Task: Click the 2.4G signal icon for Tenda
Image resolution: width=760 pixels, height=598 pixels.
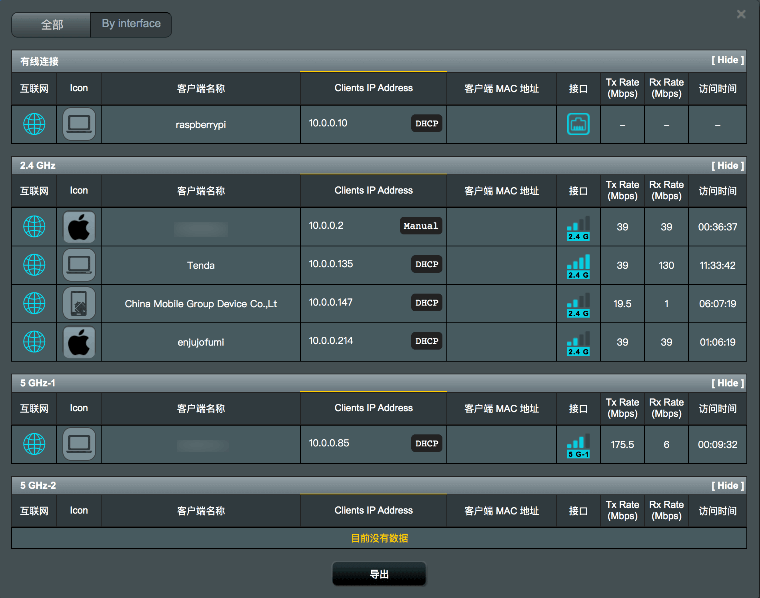Action: tap(578, 265)
